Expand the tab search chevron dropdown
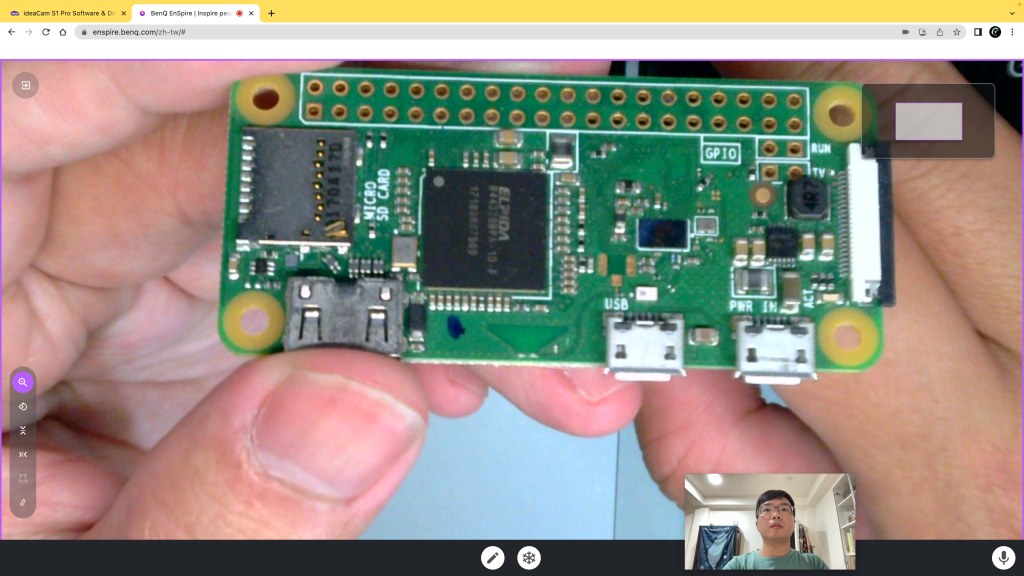Viewport: 1024px width, 576px height. tap(1012, 13)
